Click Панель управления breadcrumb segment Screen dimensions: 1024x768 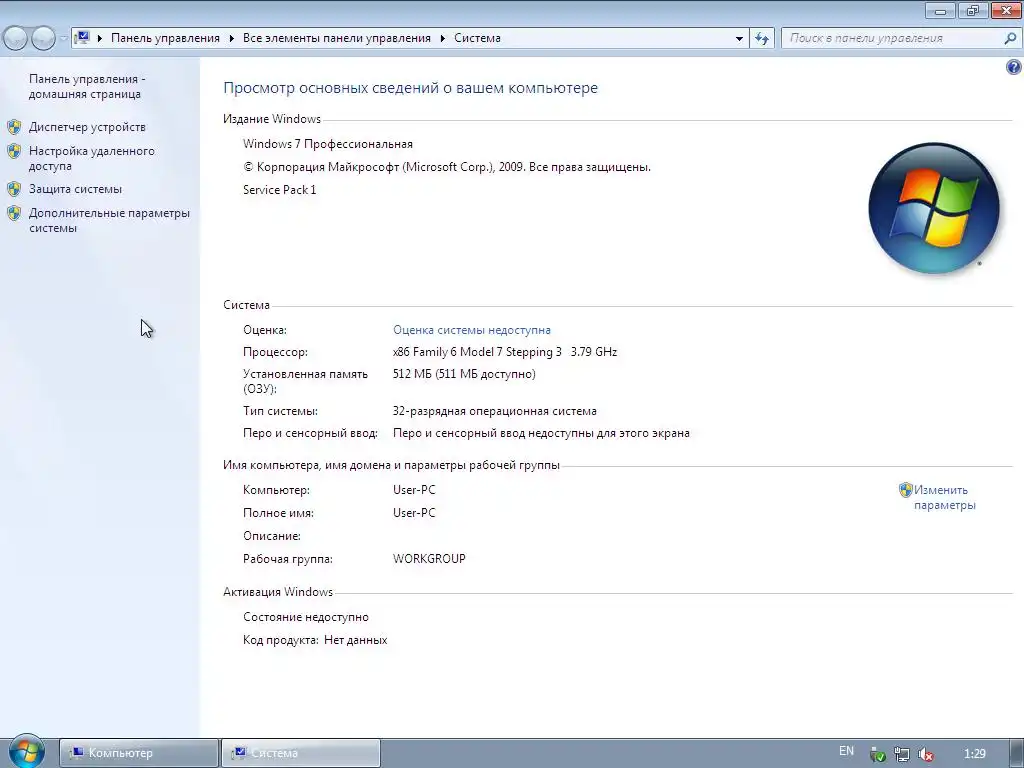pyautogui.click(x=165, y=38)
